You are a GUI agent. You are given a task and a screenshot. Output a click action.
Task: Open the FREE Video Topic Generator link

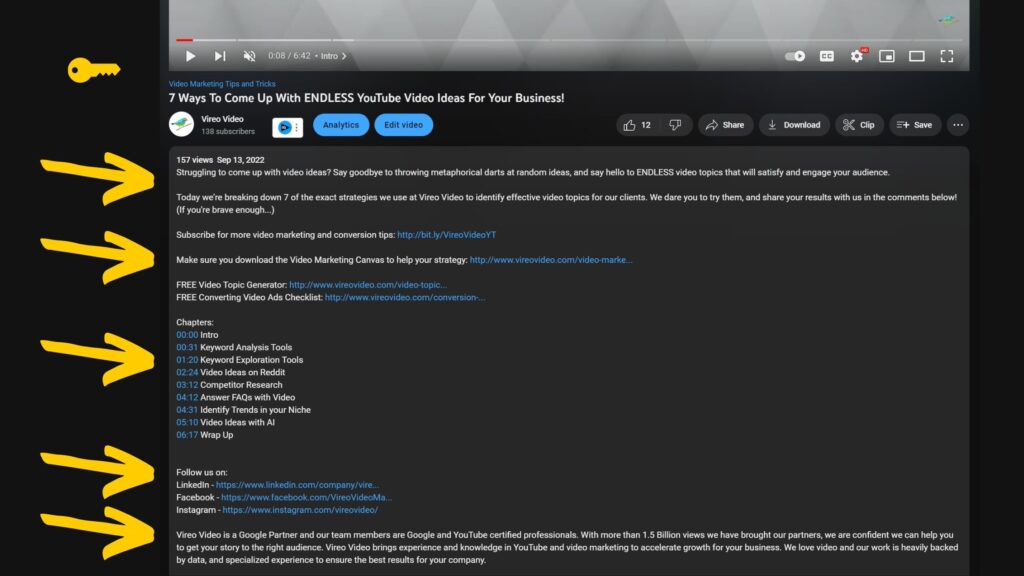[368, 285]
